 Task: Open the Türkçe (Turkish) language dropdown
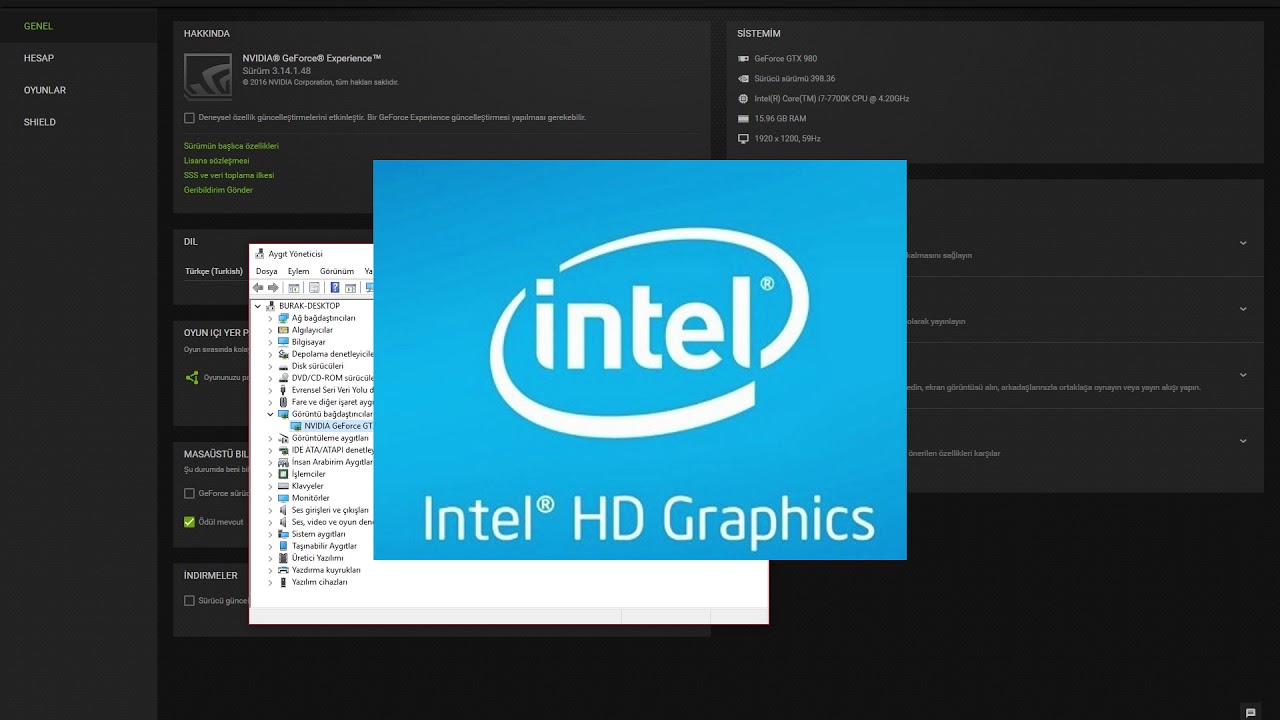click(214, 272)
